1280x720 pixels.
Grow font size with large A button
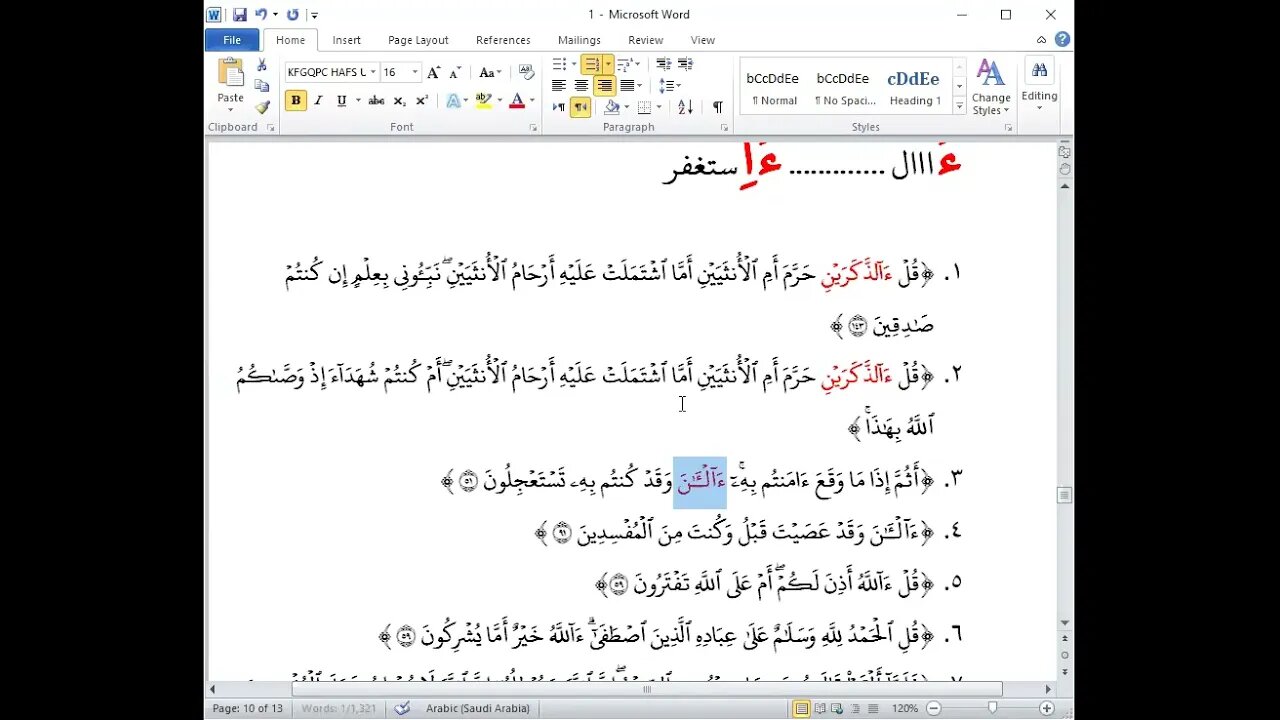[x=434, y=72]
